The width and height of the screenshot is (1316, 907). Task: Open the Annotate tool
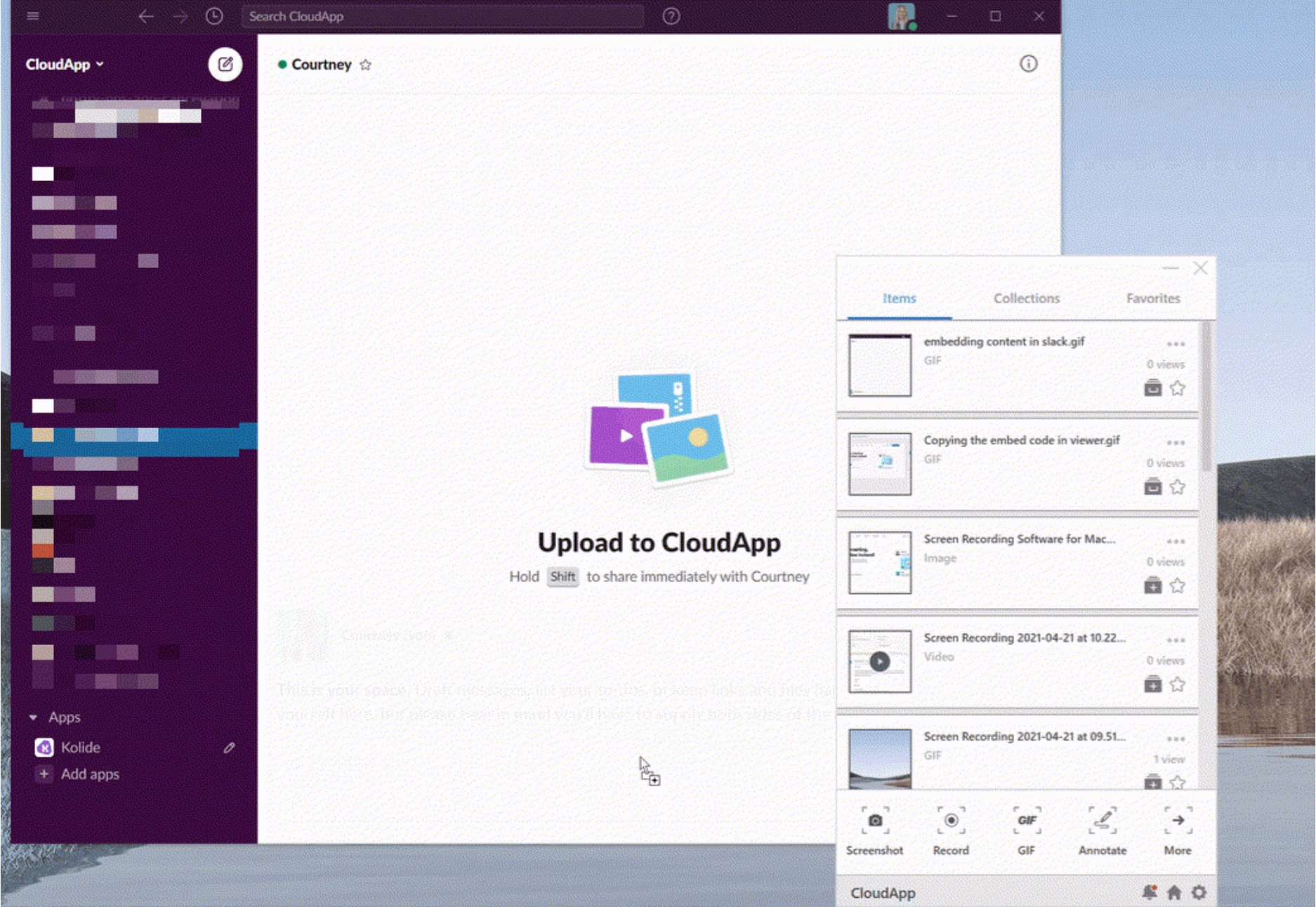(x=1102, y=831)
